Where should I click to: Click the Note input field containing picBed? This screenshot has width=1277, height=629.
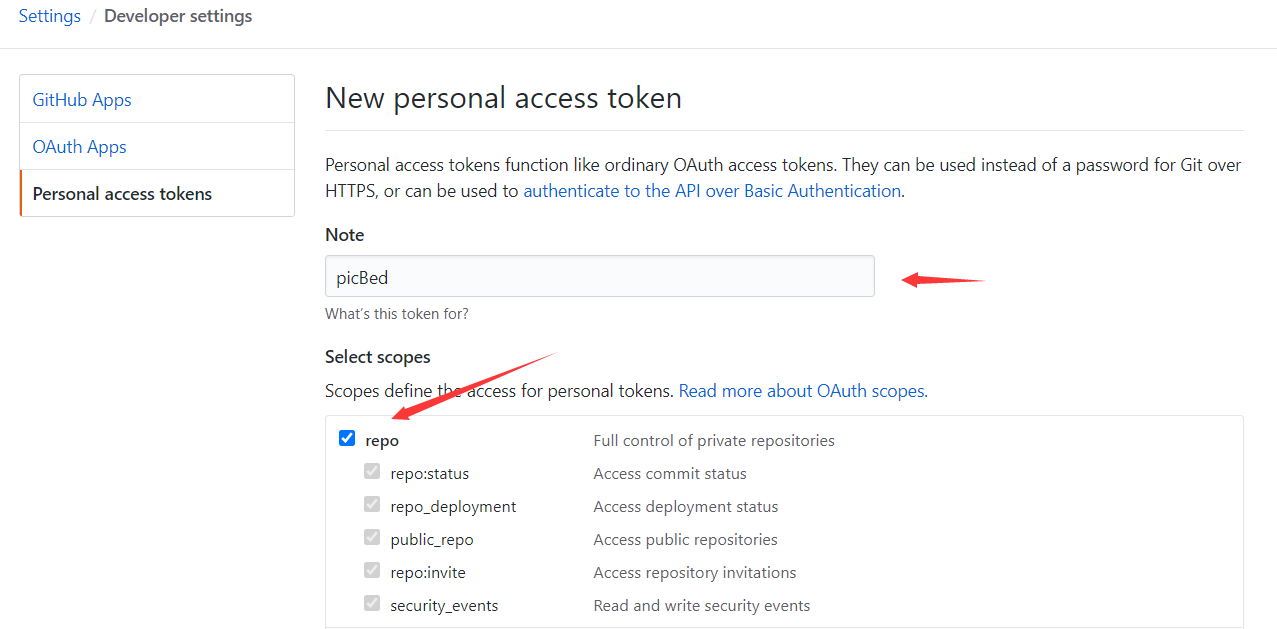pos(600,276)
